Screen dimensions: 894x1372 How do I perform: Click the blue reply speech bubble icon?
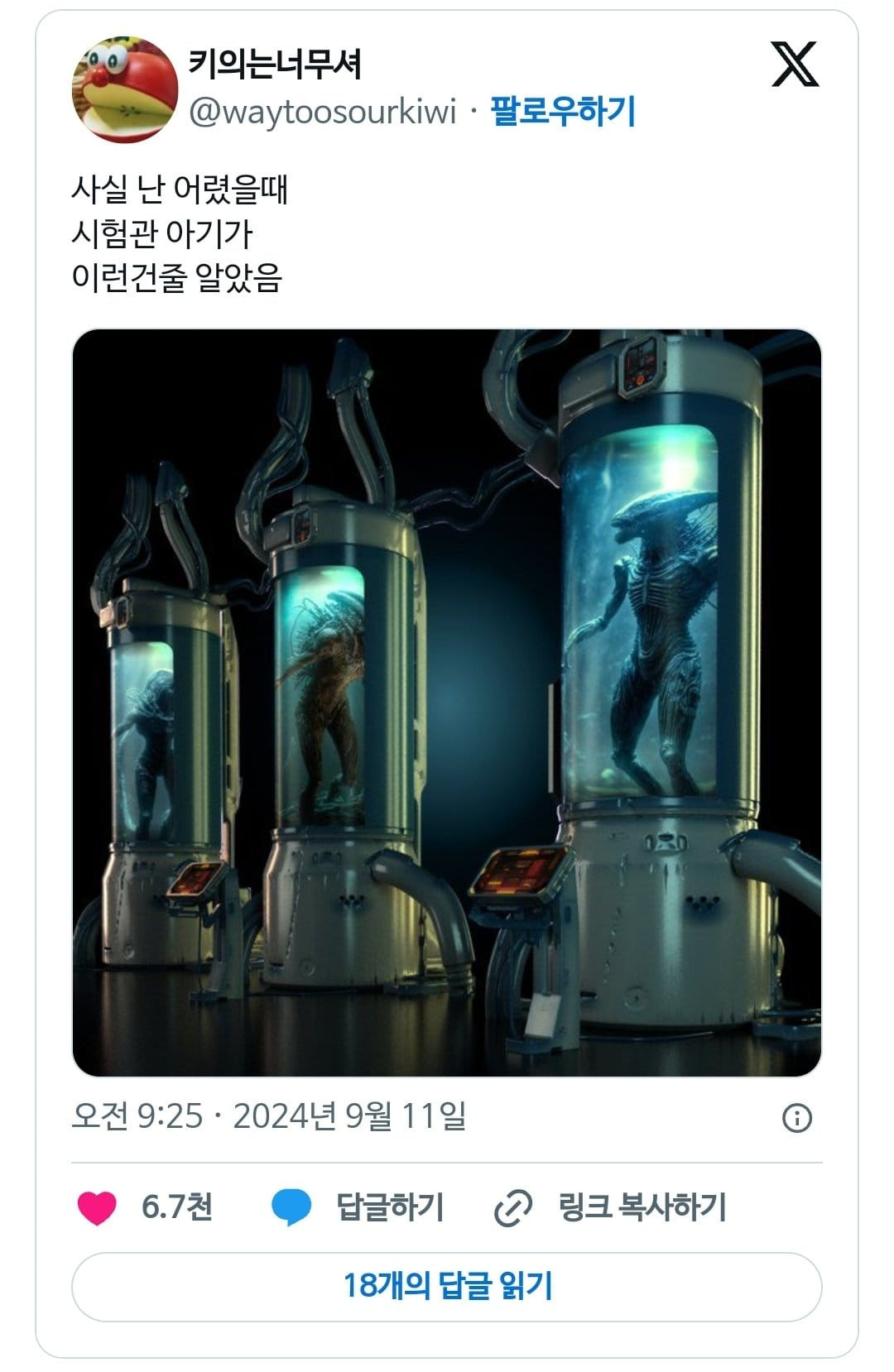(291, 1207)
